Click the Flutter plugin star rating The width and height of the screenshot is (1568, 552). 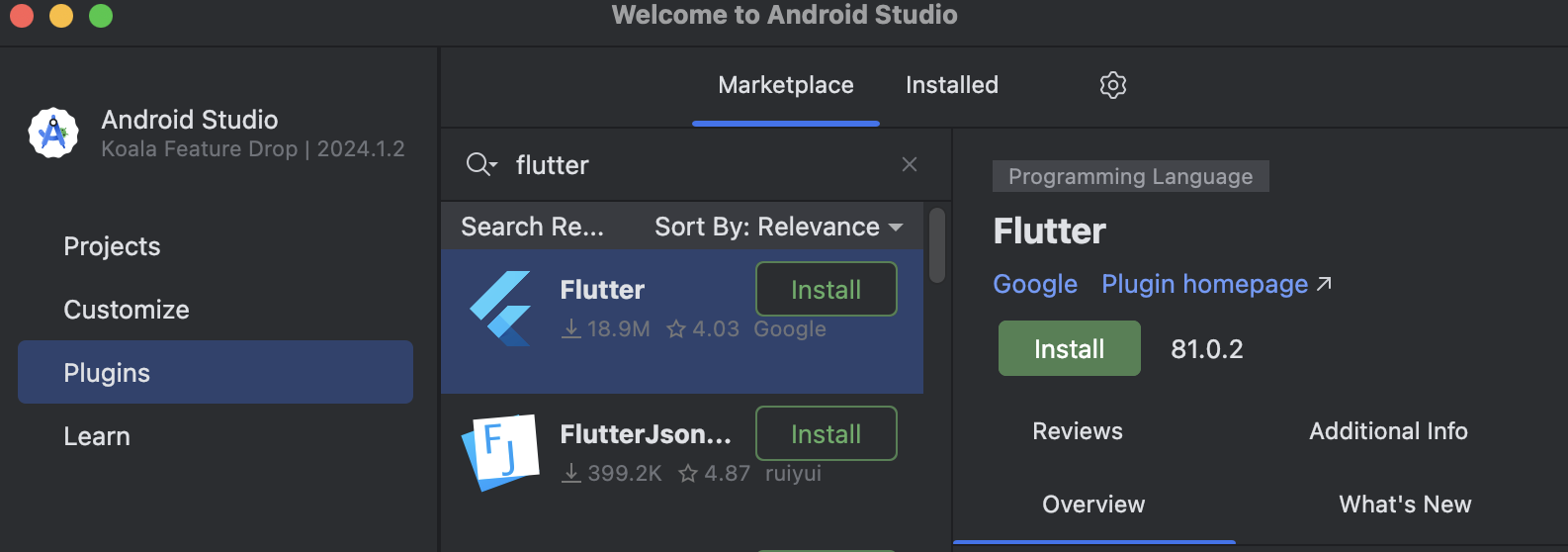pos(703,329)
